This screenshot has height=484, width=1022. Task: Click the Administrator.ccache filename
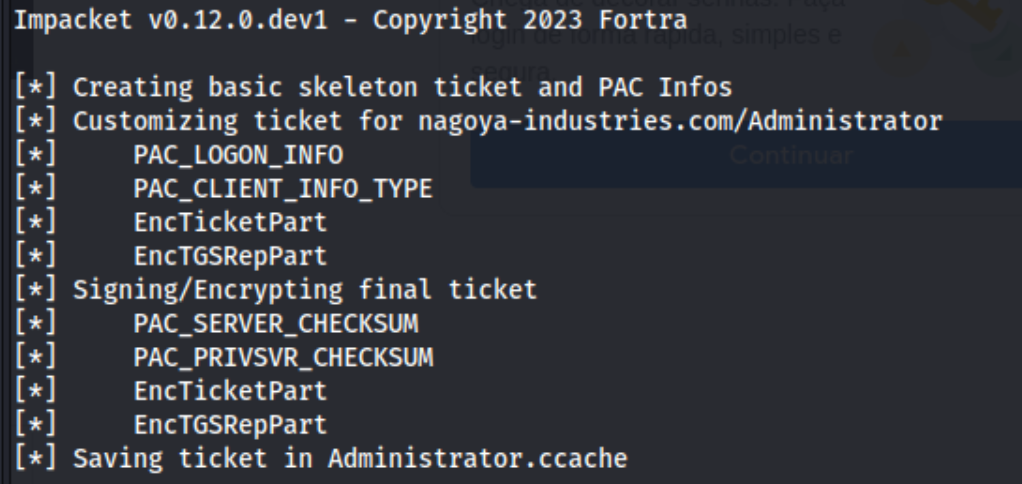tap(478, 459)
